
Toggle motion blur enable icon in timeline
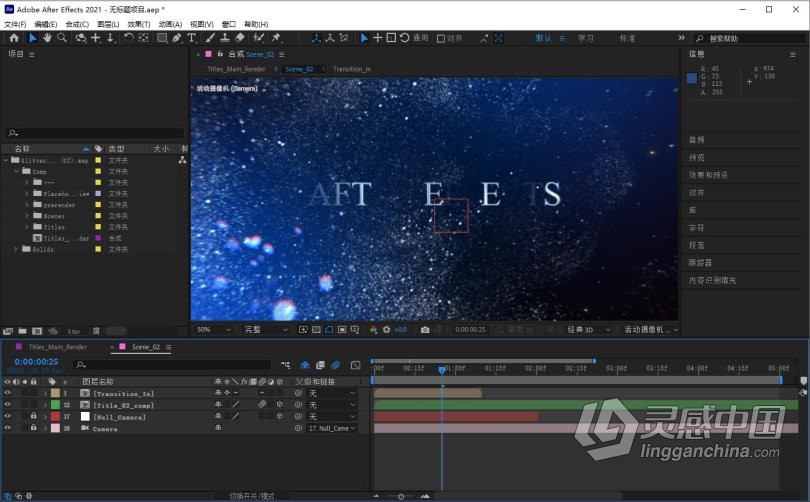[x=336, y=365]
